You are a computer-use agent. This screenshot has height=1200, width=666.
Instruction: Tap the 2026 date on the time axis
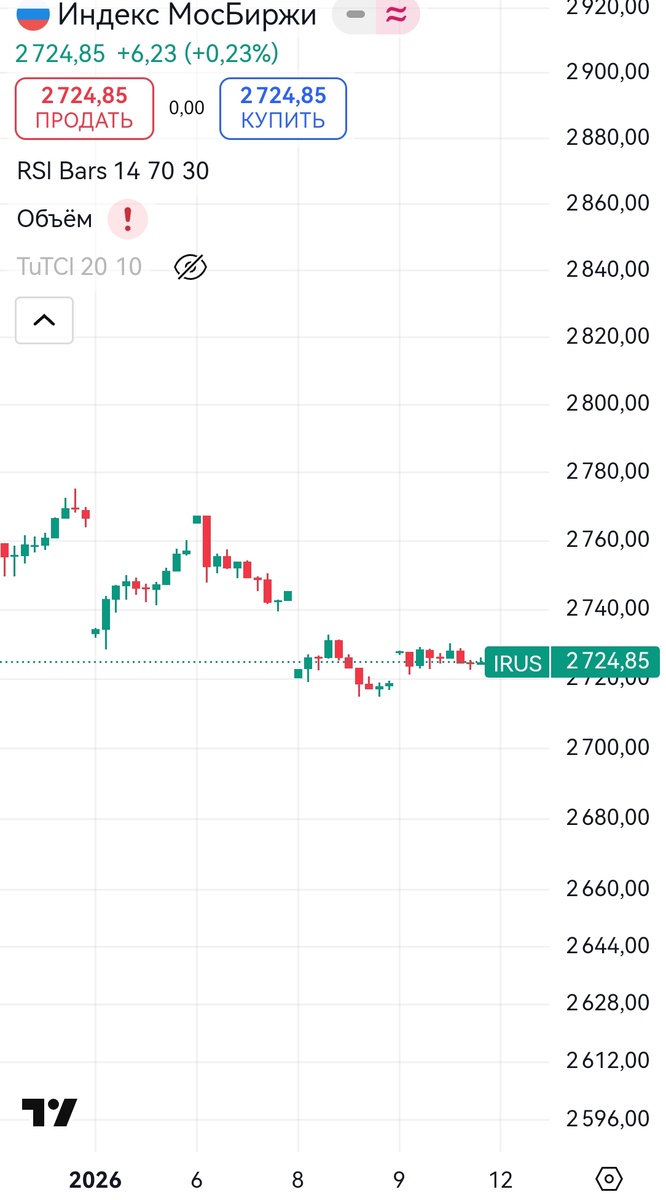95,1180
